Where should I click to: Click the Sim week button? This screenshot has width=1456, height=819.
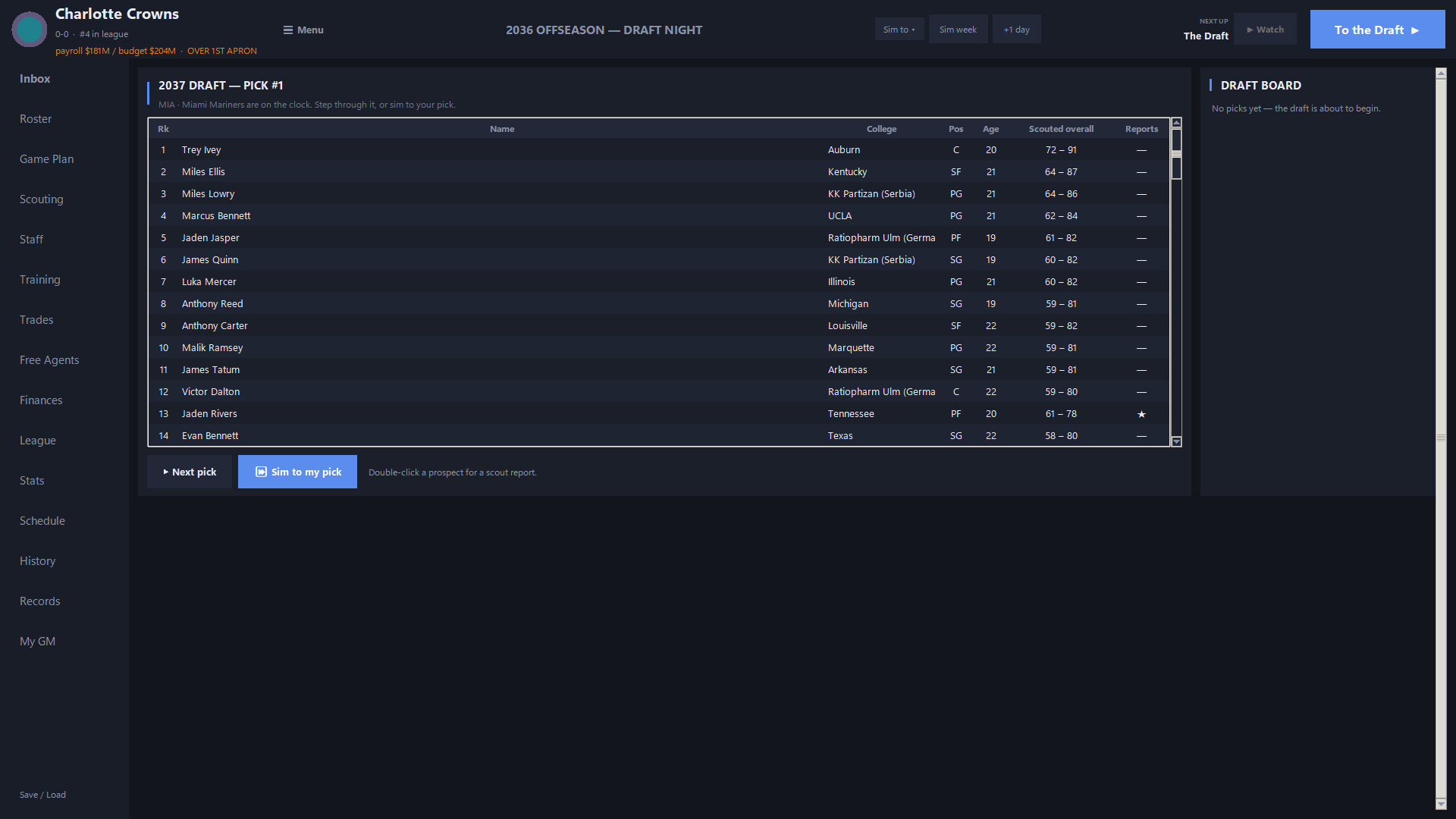tap(958, 30)
